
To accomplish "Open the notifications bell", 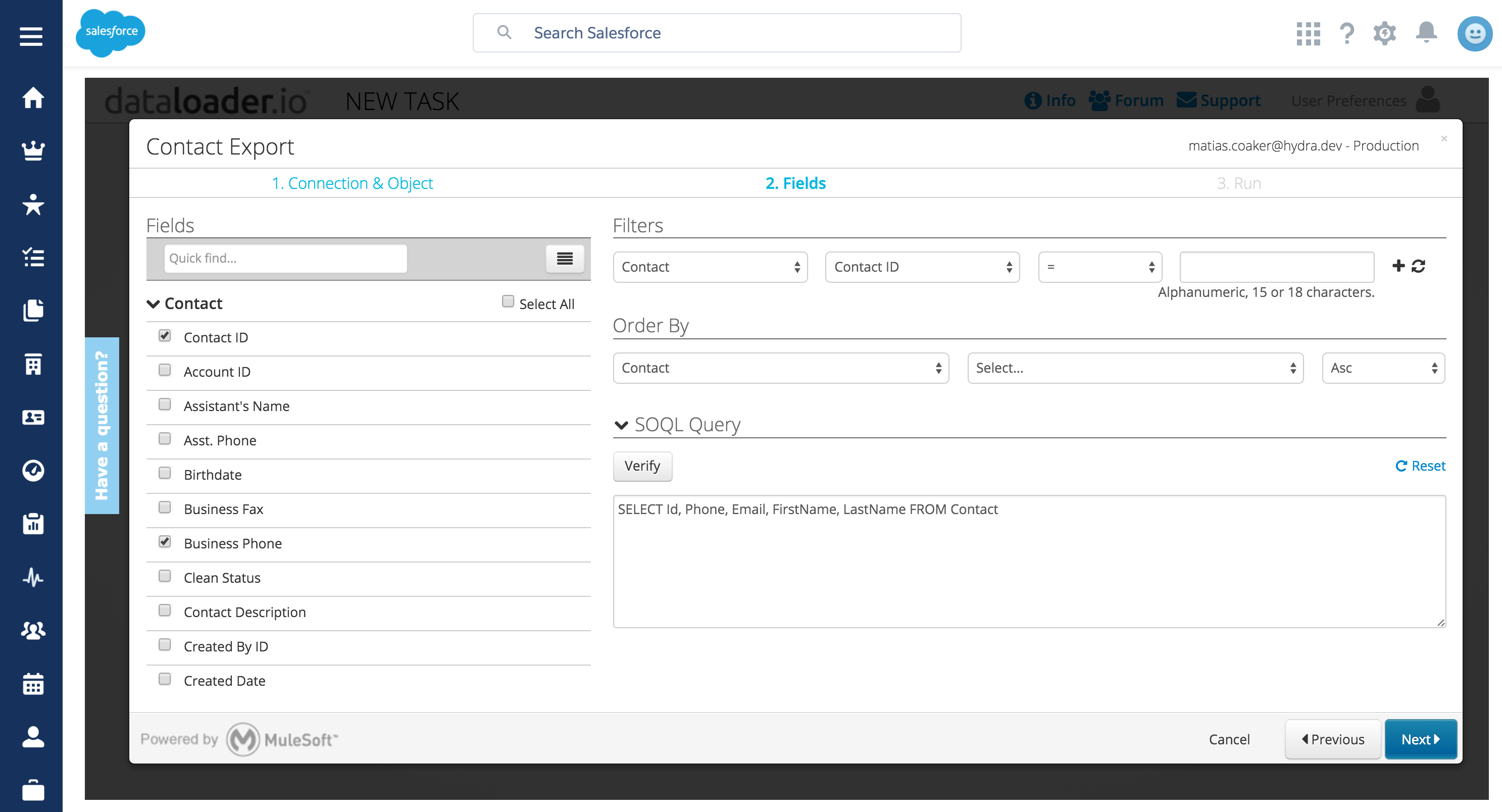I will pyautogui.click(x=1426, y=32).
